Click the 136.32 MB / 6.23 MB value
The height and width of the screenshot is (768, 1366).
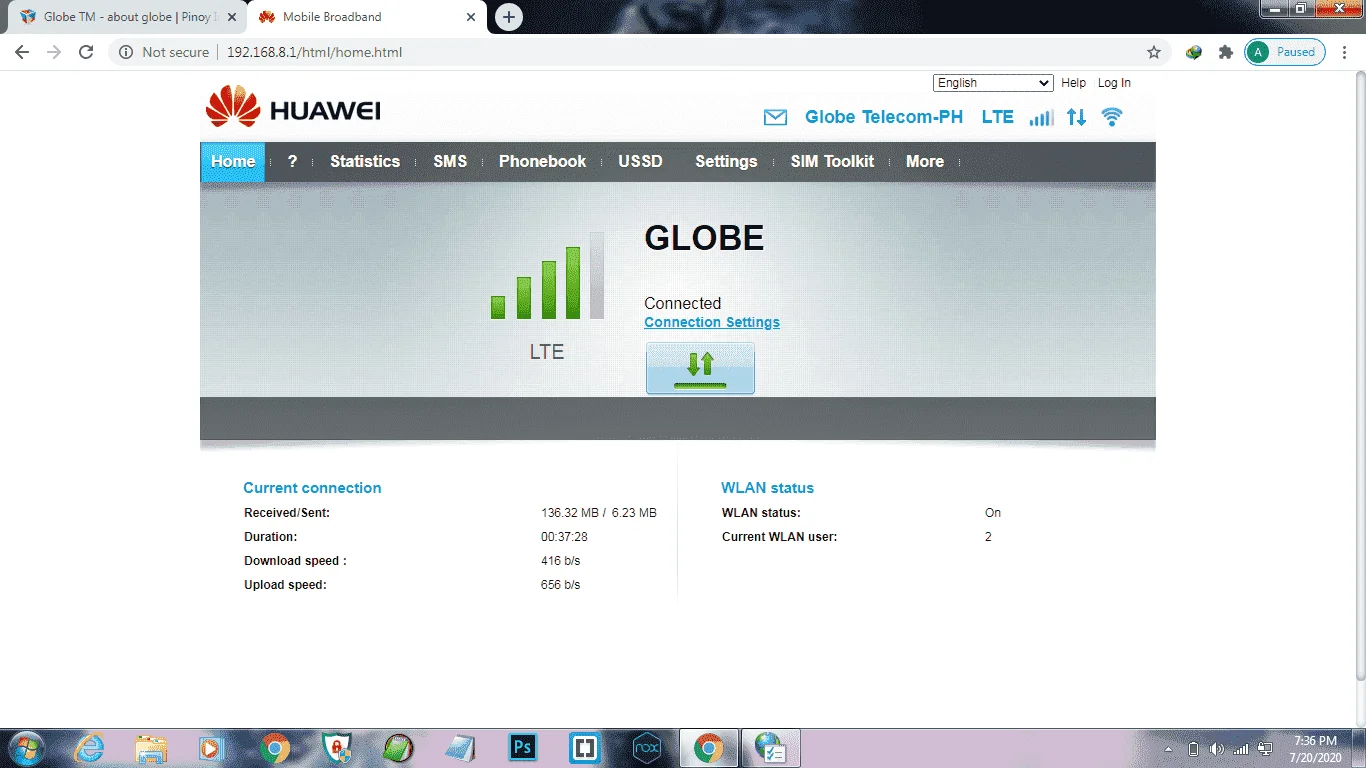tap(599, 513)
